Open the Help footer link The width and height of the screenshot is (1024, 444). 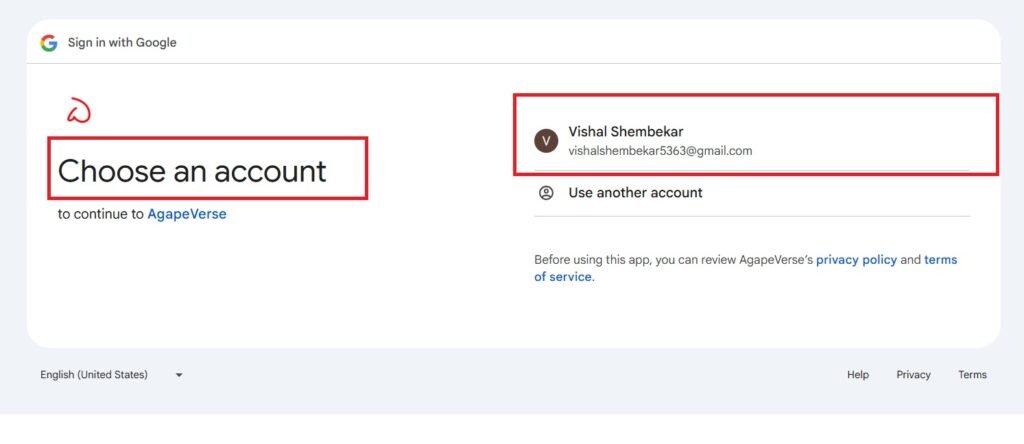click(x=858, y=375)
